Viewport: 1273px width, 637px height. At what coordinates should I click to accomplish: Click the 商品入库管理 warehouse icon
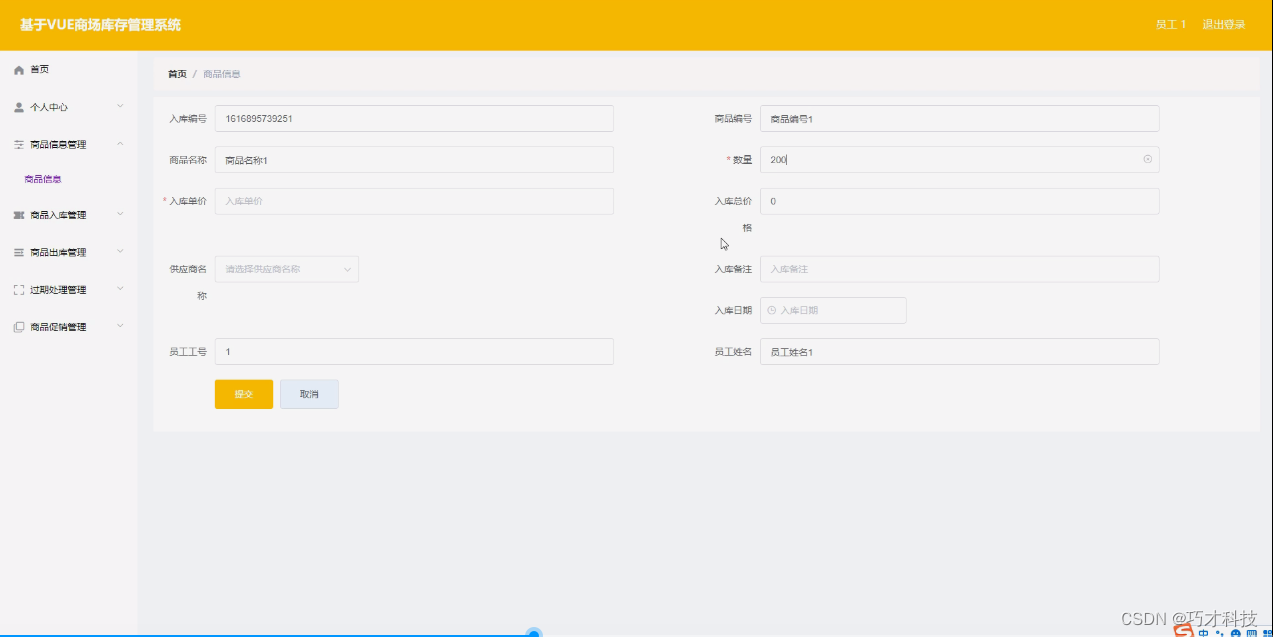[18, 213]
